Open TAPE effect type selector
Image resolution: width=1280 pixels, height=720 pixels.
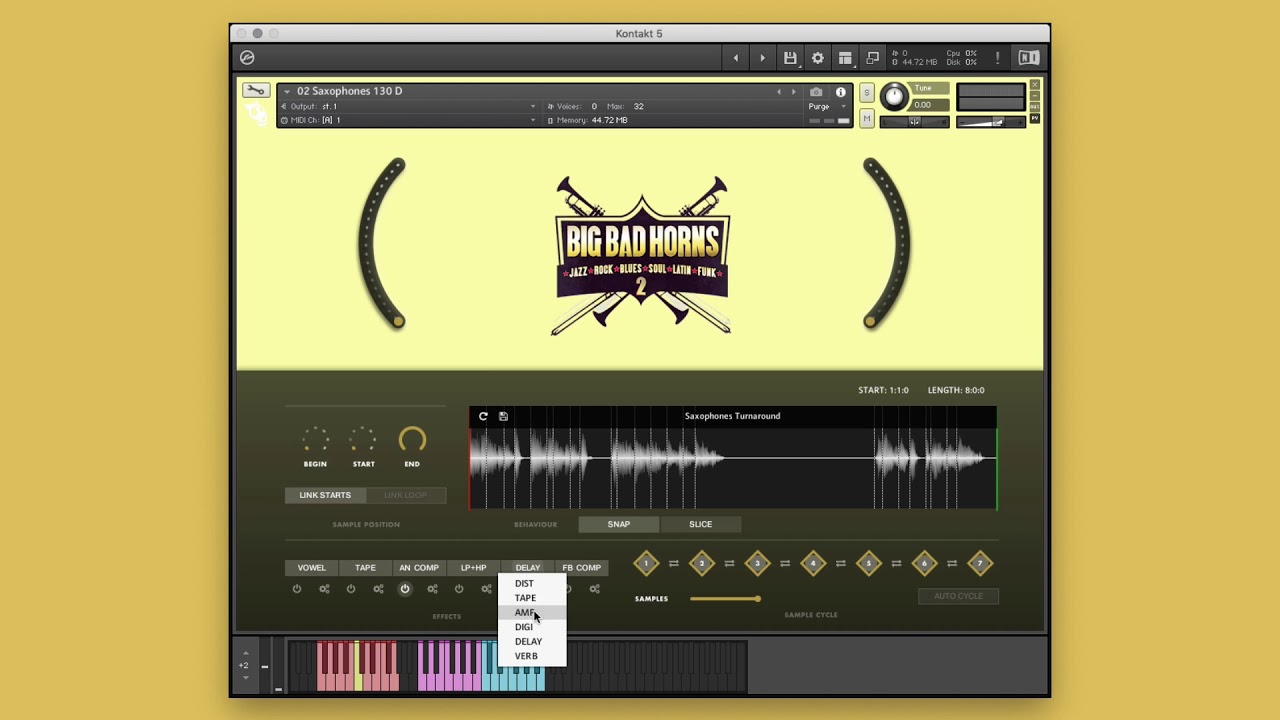365,568
